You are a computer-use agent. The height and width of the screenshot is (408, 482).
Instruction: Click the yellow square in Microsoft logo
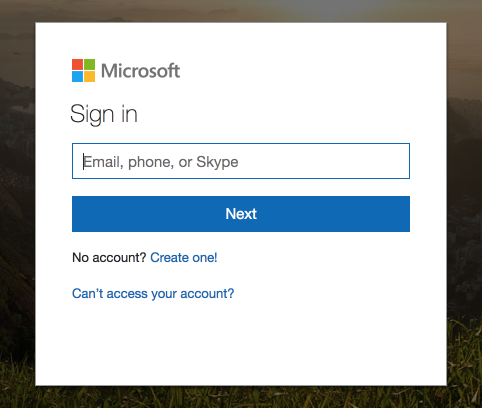[x=89, y=76]
